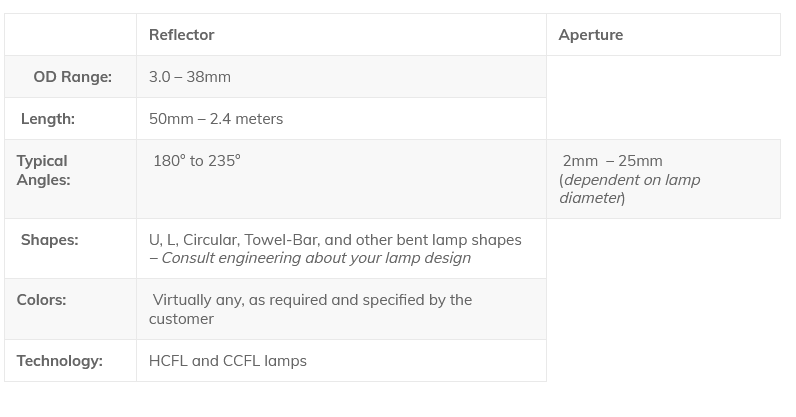This screenshot has width=796, height=417.
Task: Click the HCFL and CCFL lamps text
Action: (x=228, y=361)
